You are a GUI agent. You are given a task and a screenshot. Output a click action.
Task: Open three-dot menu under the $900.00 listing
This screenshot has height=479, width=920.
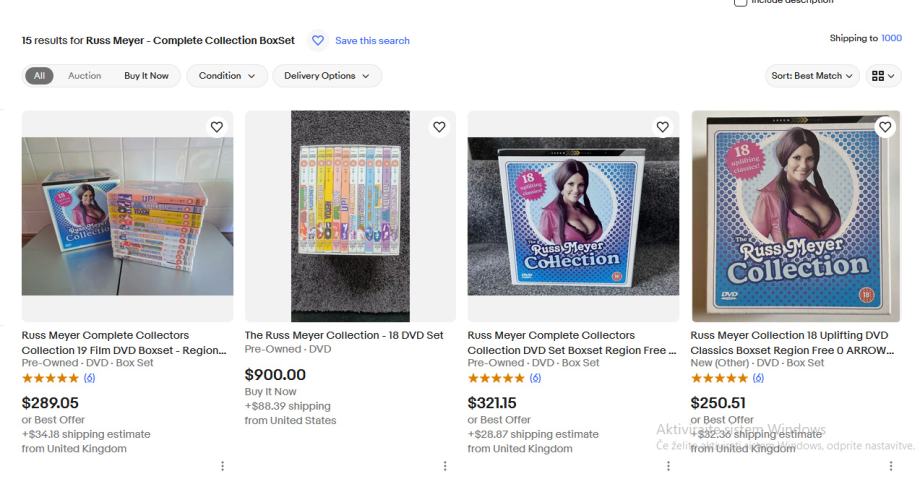pyautogui.click(x=445, y=466)
